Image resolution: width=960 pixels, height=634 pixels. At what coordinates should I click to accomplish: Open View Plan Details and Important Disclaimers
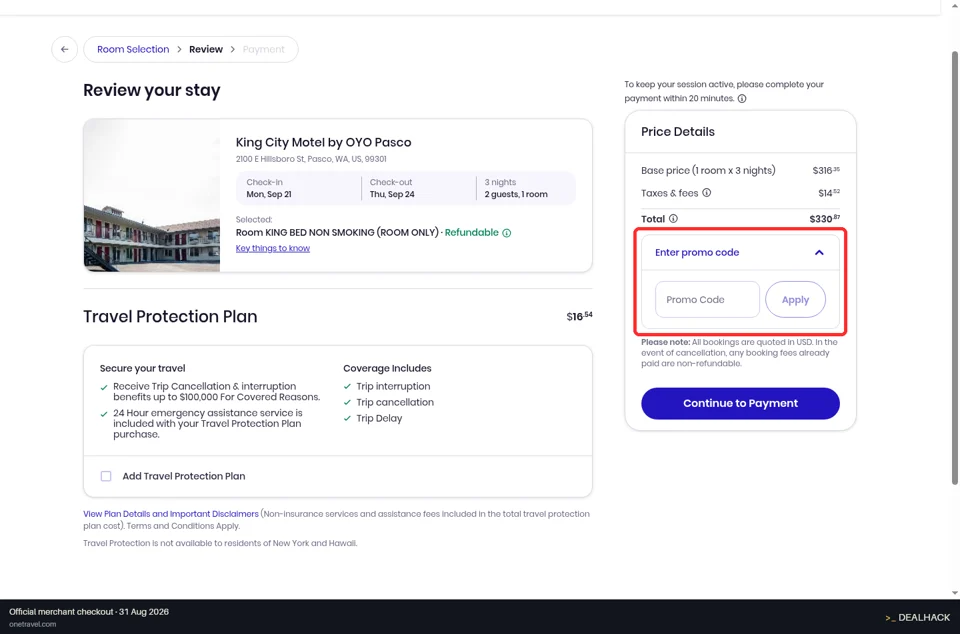(x=171, y=514)
